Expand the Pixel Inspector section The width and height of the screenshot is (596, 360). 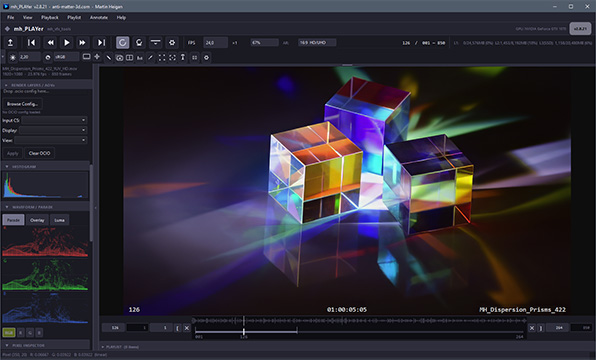(x=46, y=345)
